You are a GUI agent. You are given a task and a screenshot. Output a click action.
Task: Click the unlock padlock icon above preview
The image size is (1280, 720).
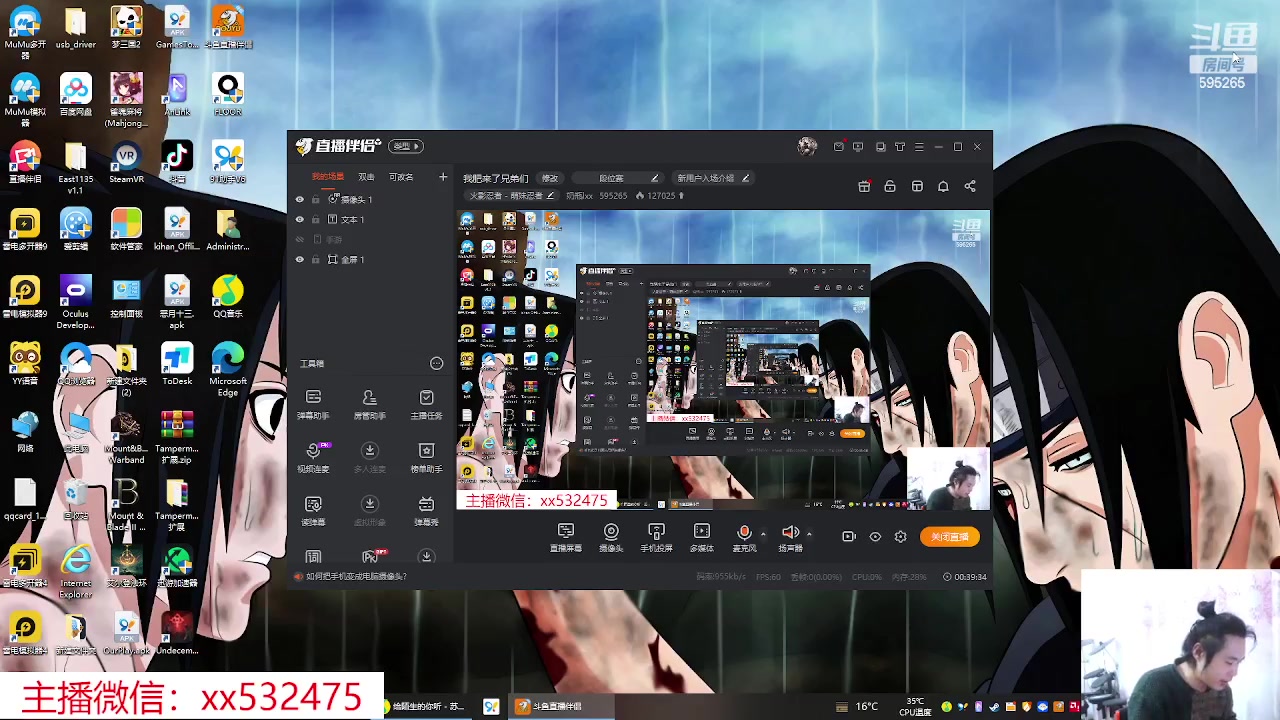click(890, 186)
